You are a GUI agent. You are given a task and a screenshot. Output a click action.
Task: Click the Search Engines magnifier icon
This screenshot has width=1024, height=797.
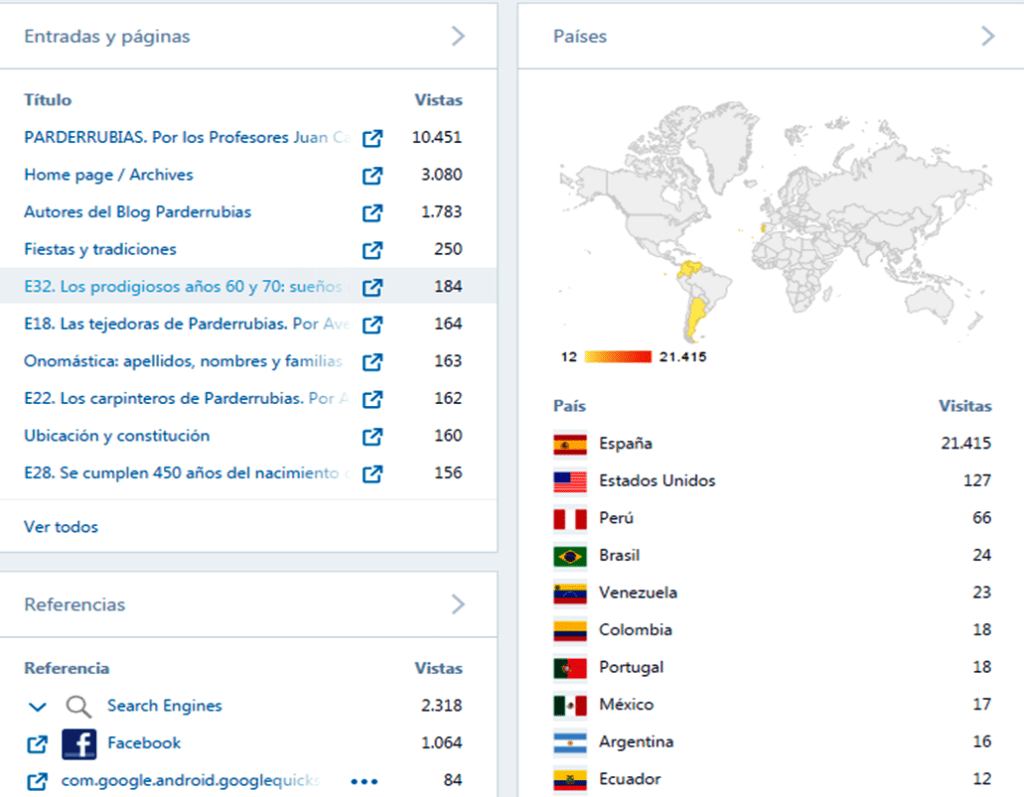(x=79, y=707)
